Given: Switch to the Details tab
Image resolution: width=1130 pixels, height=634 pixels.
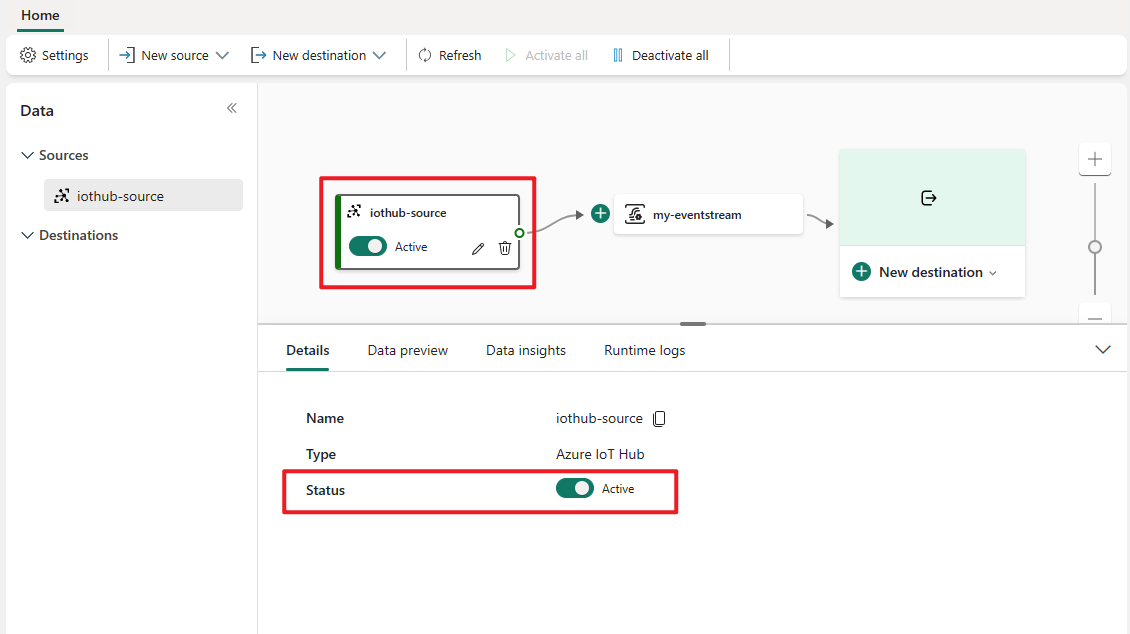Looking at the screenshot, I should pos(308,350).
